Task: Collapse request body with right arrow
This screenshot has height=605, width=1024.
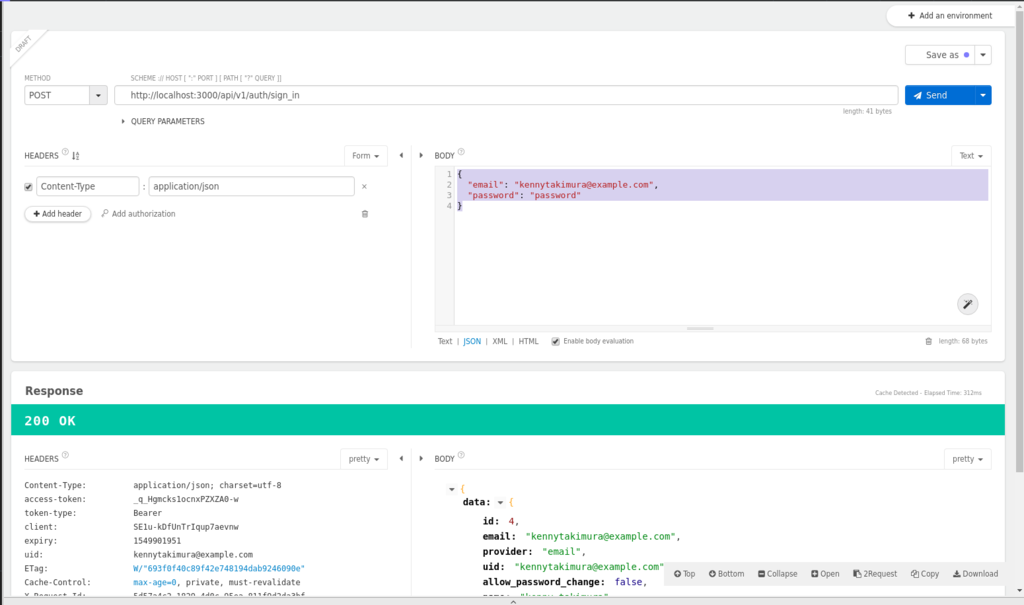Action: [421, 155]
